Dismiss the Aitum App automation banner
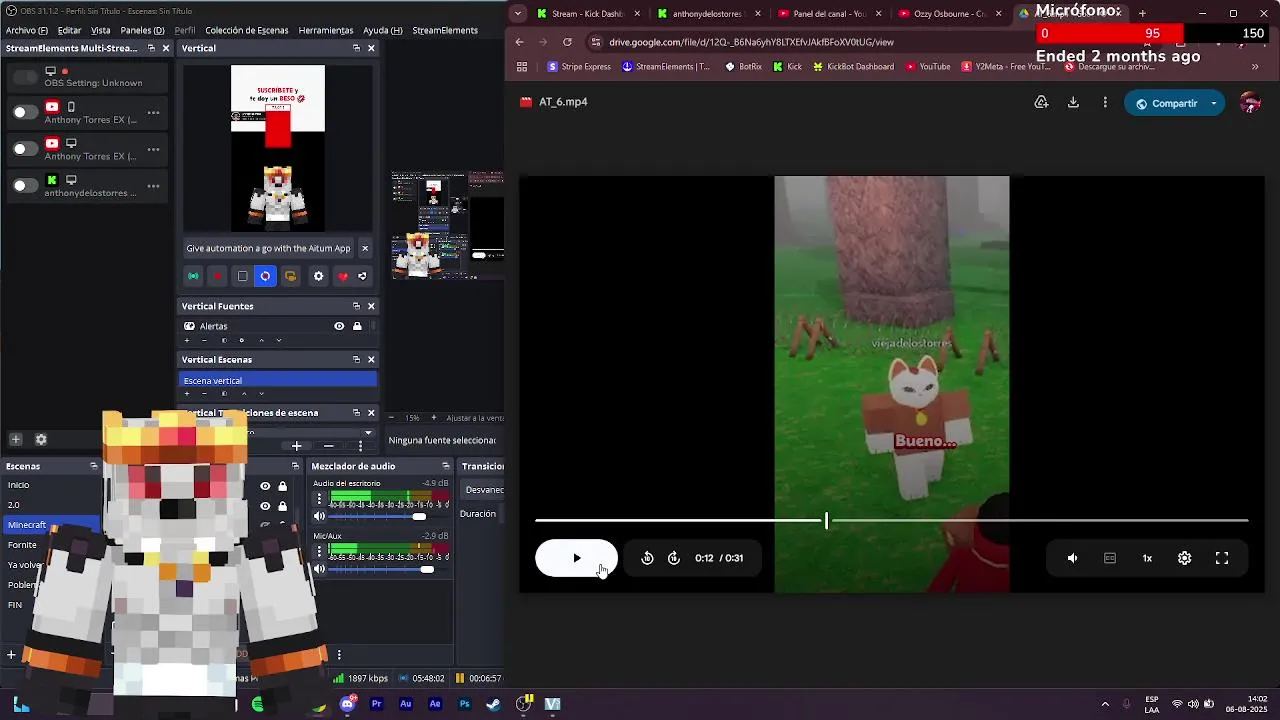Screen dimensions: 1280x720 (x=365, y=248)
